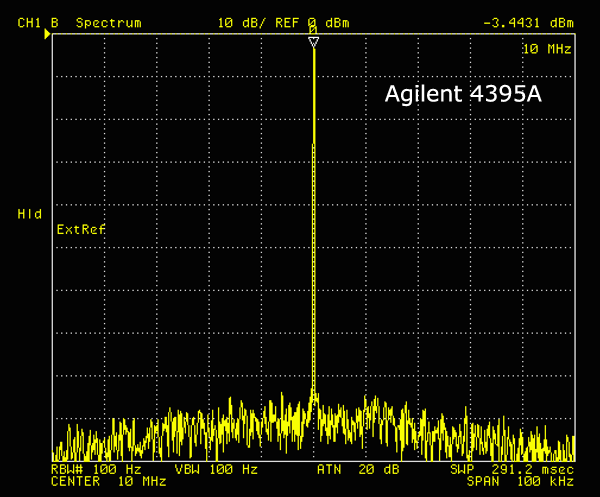Screen dimensions: 600x497
Task: Click the "-3.4431 dBm" marker value
Action: 528,23
